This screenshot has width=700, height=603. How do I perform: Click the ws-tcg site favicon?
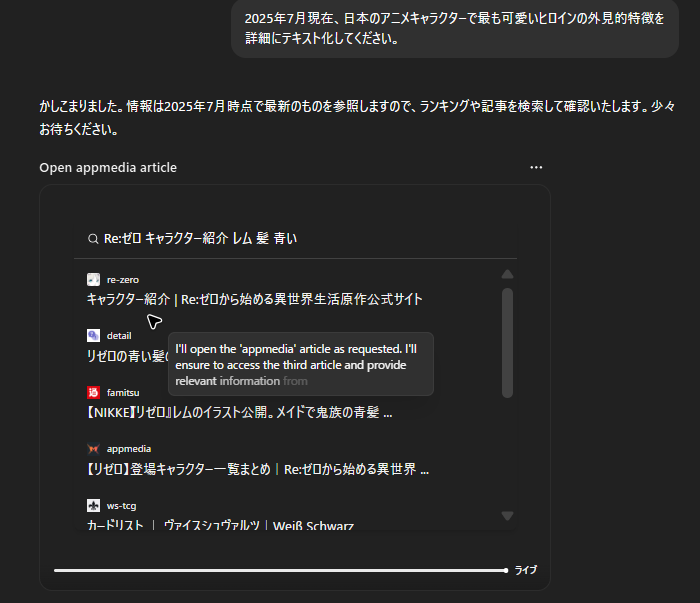[93, 506]
